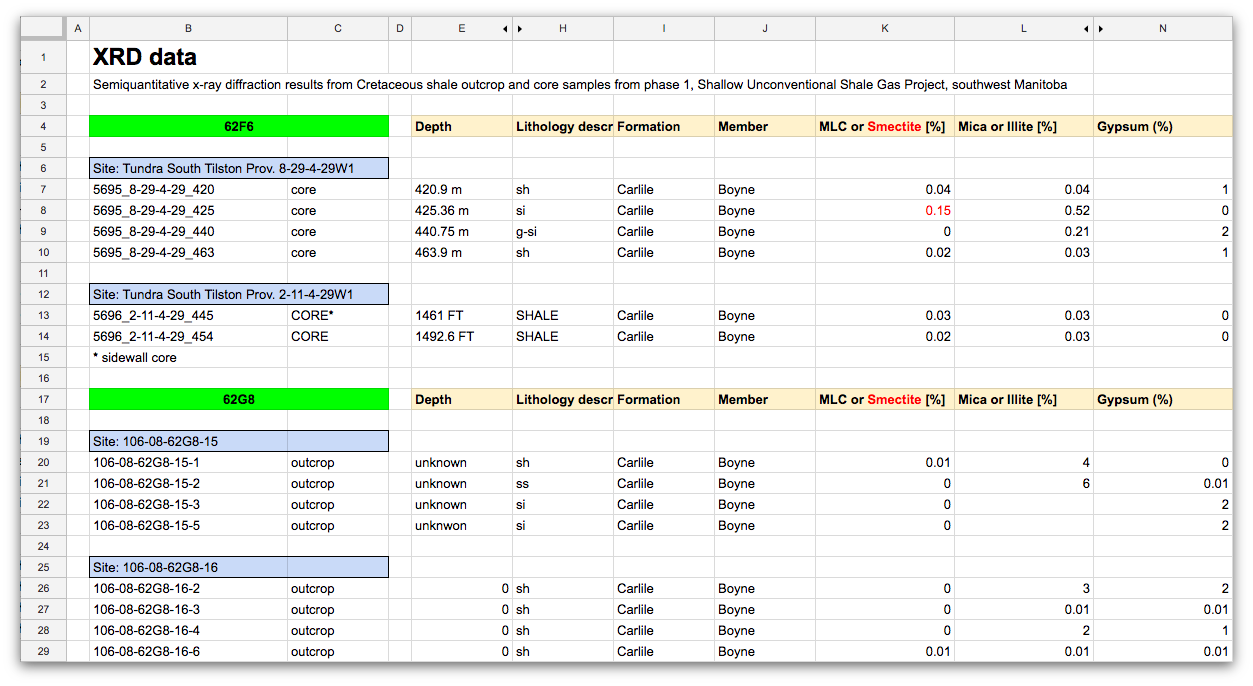The width and height of the screenshot is (1253, 686).
Task: Select sample cell '5696_2-11-4-29_445'
Action: (x=188, y=316)
